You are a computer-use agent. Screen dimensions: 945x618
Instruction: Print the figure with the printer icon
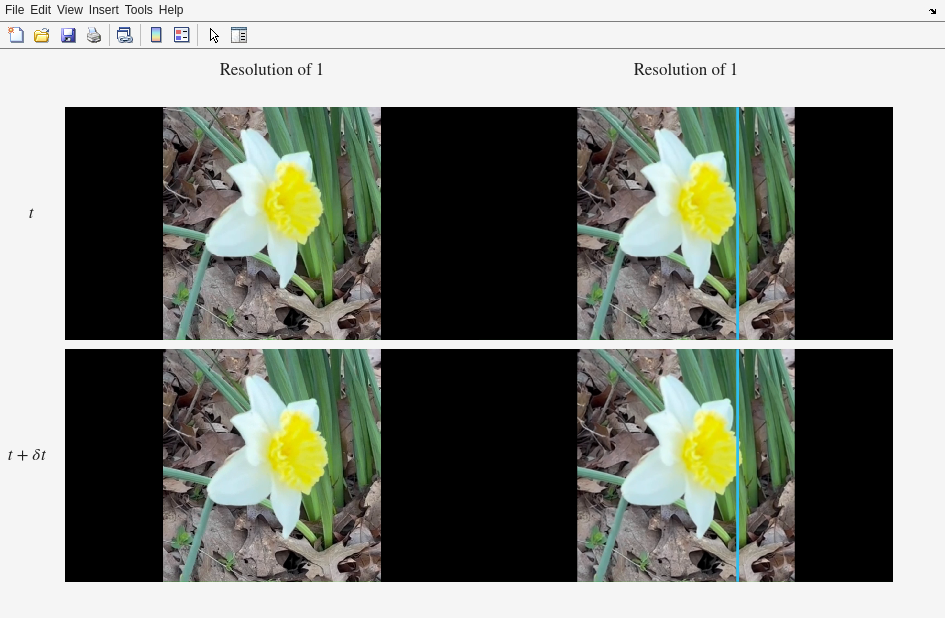(x=94, y=35)
